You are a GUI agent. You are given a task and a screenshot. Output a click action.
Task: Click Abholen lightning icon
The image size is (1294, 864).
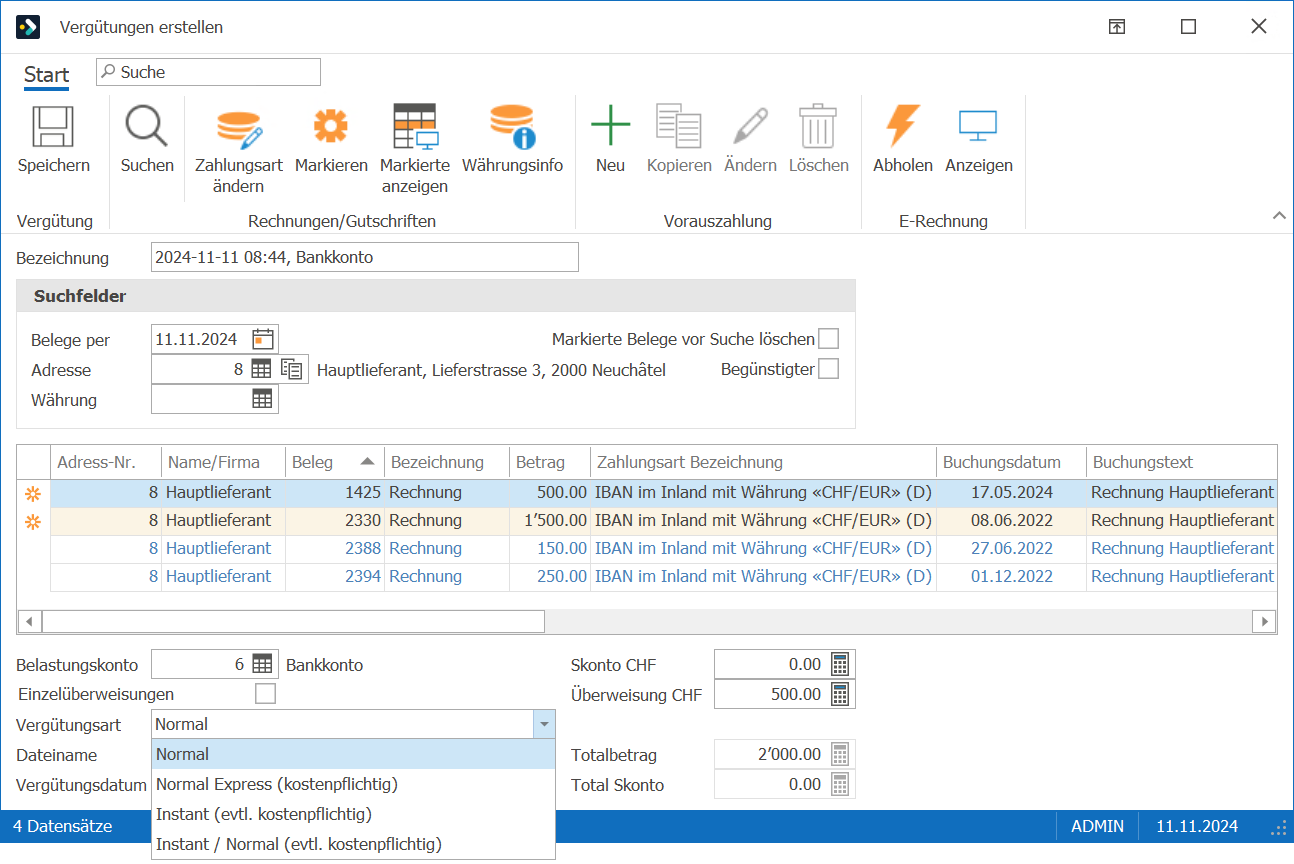tap(902, 127)
